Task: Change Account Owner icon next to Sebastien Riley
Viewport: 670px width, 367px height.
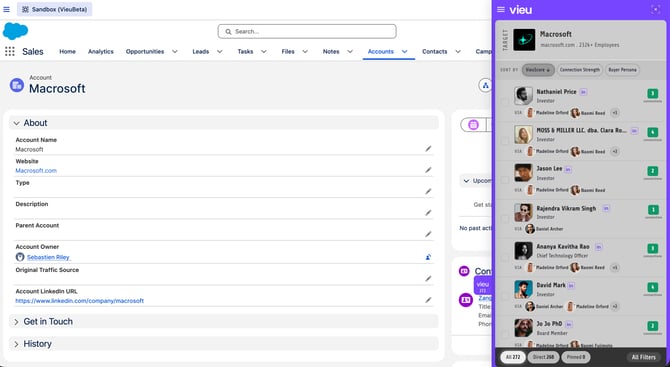Action: tap(428, 257)
